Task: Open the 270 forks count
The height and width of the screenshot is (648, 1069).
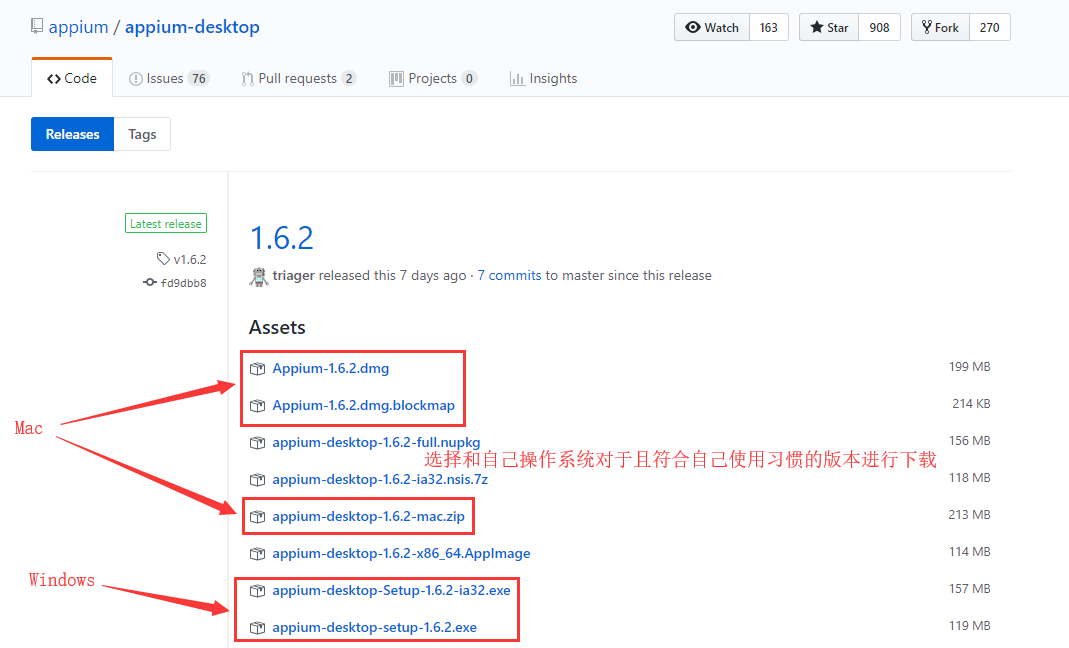Action: (x=990, y=27)
